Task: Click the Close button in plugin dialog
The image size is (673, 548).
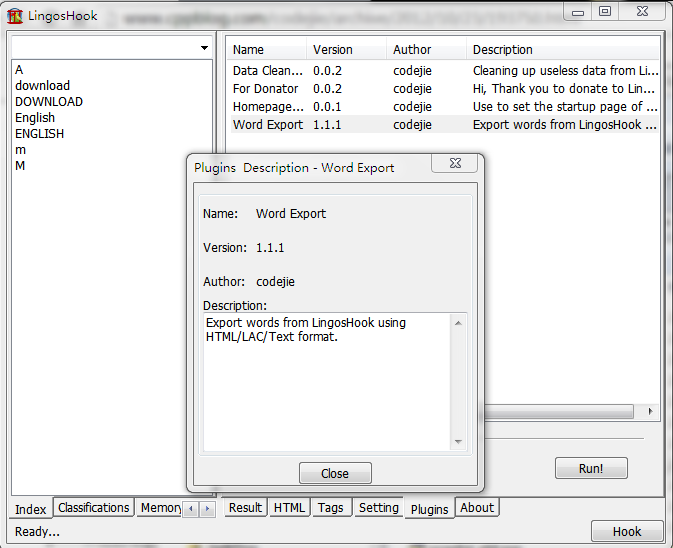Action: pyautogui.click(x=335, y=473)
